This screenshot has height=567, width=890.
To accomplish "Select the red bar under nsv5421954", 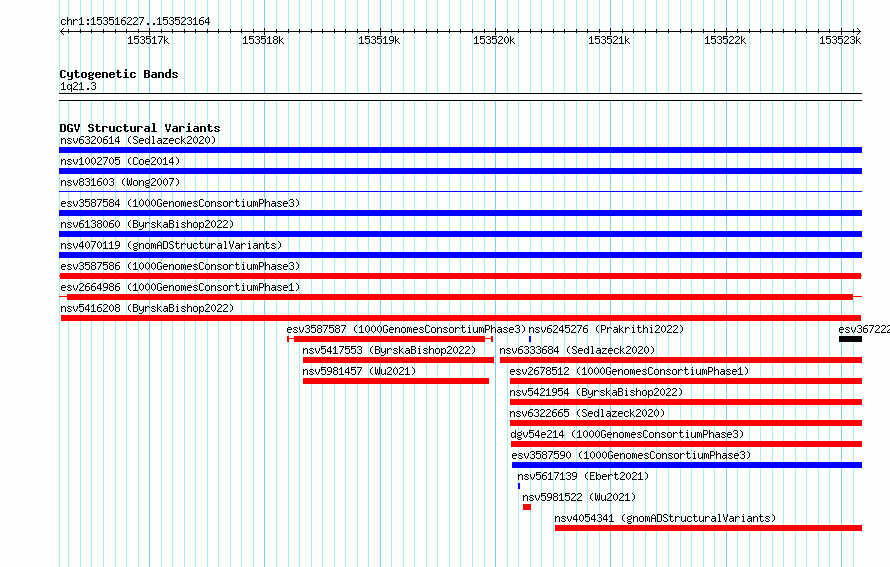I will pos(686,402).
